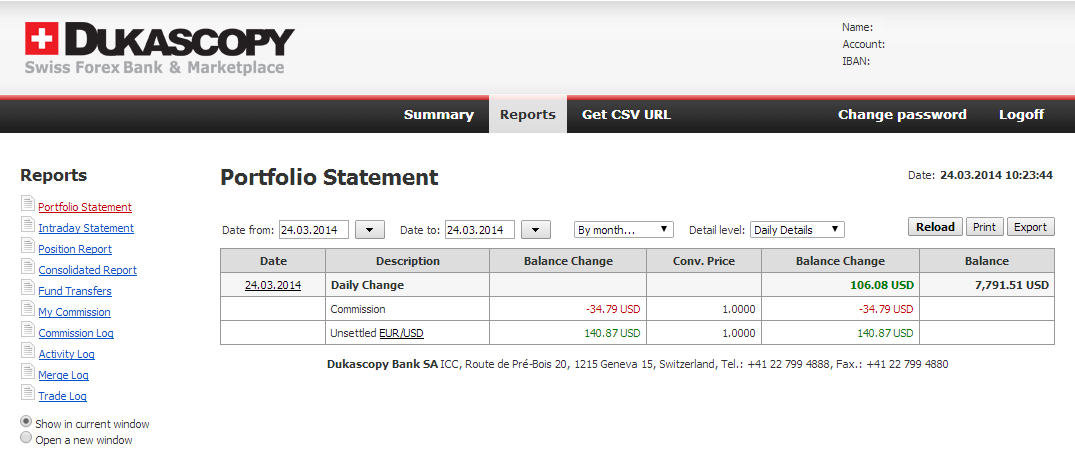1075x474 pixels.
Task: Click document icon beside Portfolio Statement
Action: click(27, 204)
